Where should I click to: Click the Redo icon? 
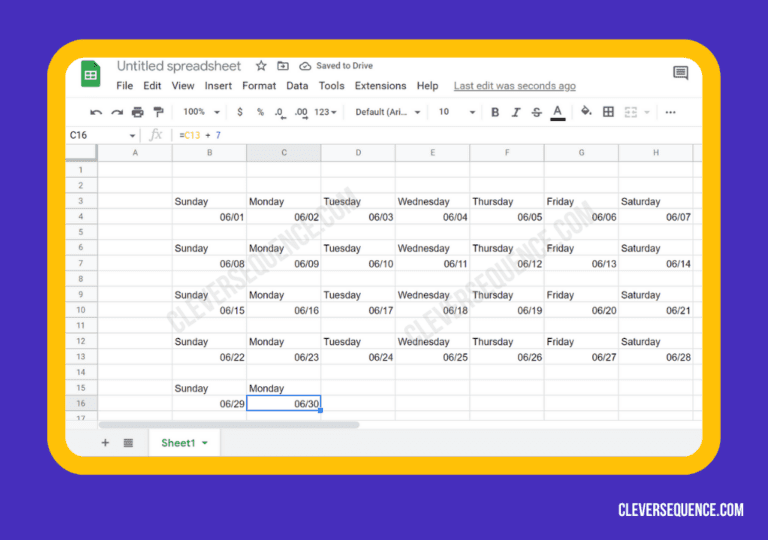click(x=117, y=113)
